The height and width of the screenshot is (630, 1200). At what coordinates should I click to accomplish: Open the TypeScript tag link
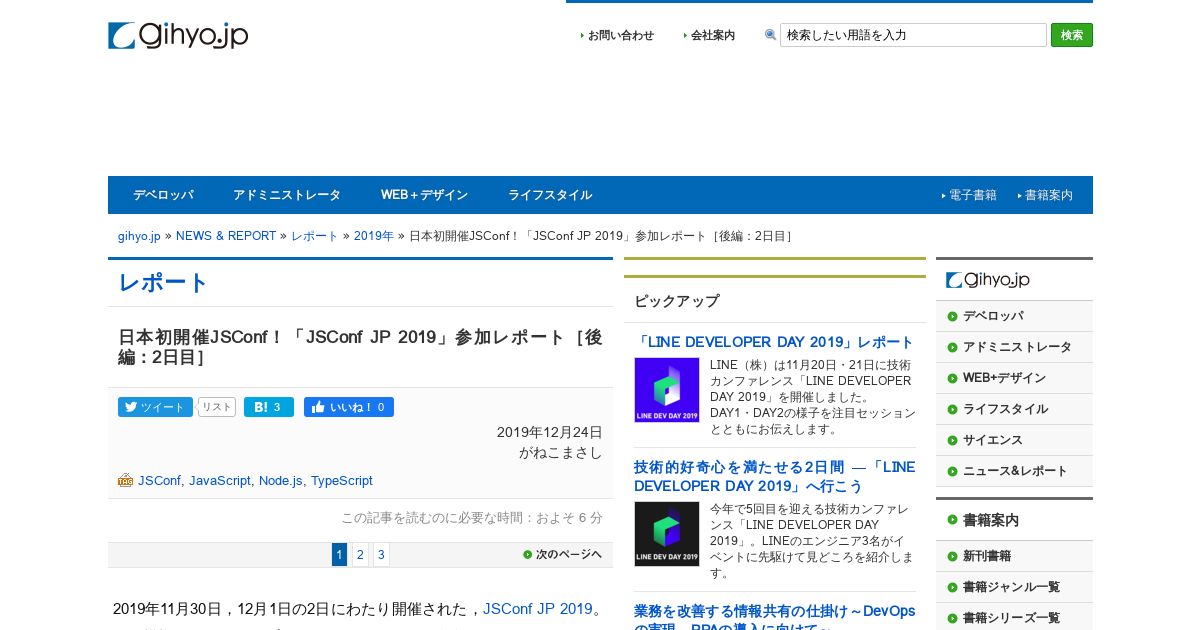coord(342,481)
